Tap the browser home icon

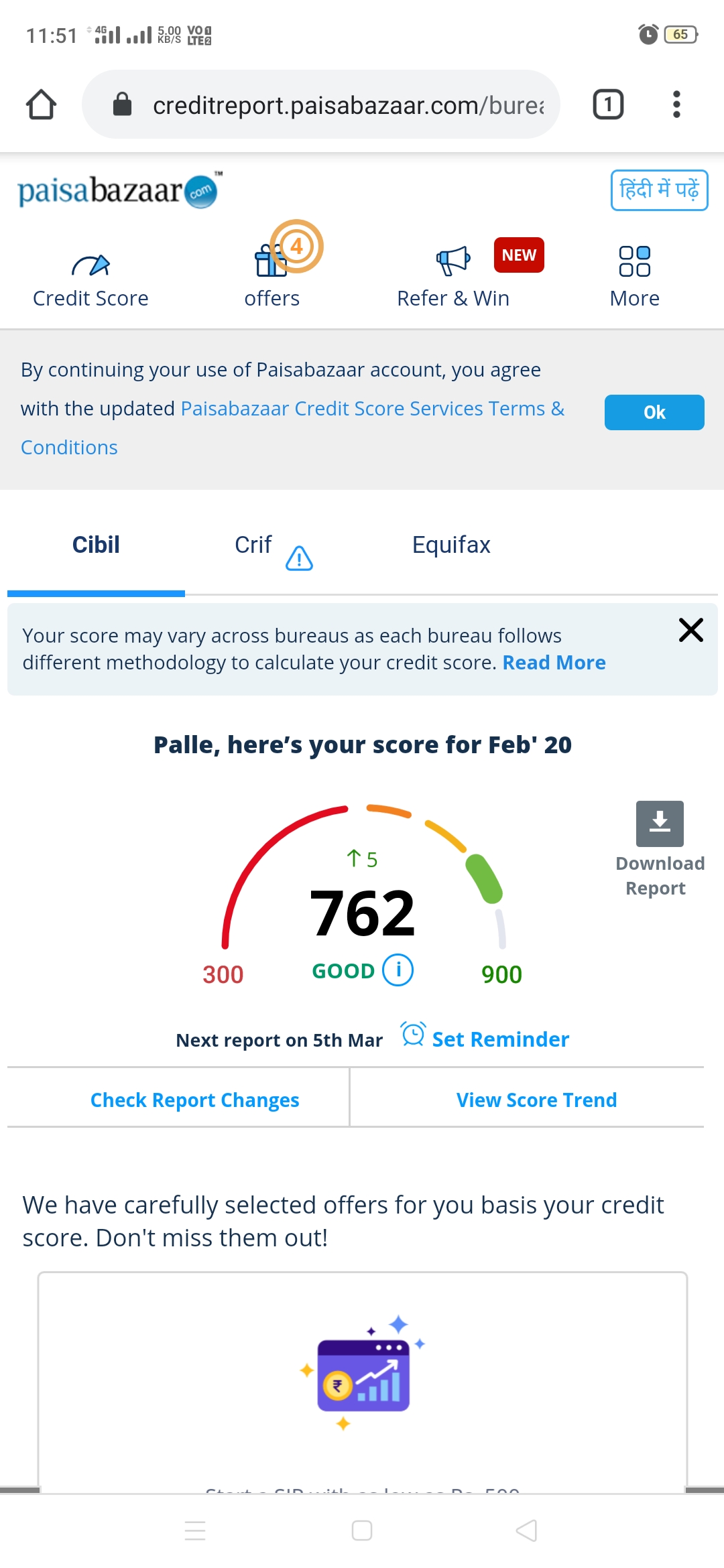point(41,105)
